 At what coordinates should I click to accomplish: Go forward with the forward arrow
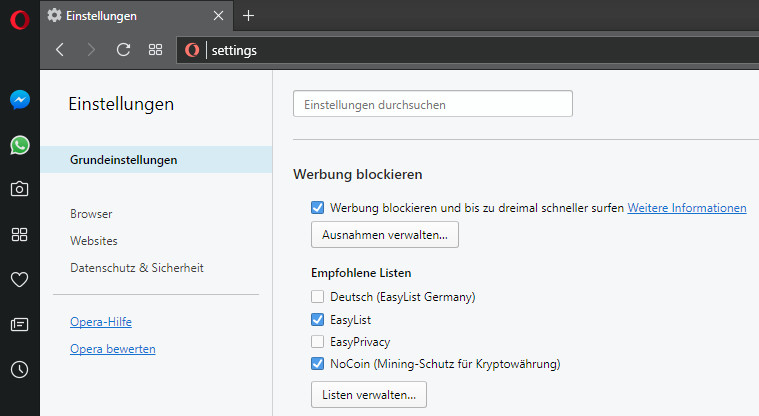click(x=91, y=49)
